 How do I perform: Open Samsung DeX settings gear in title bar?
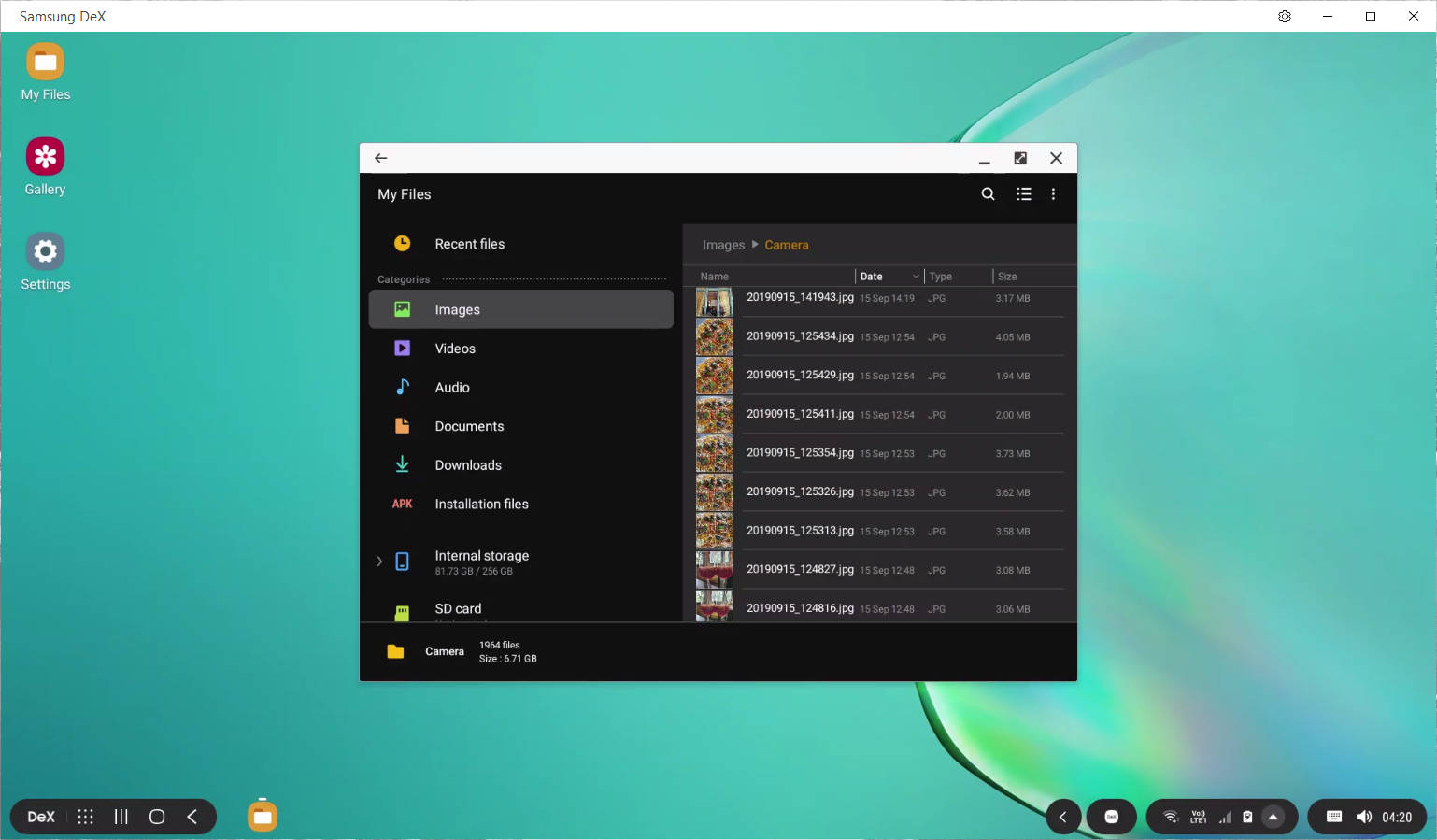tap(1285, 16)
